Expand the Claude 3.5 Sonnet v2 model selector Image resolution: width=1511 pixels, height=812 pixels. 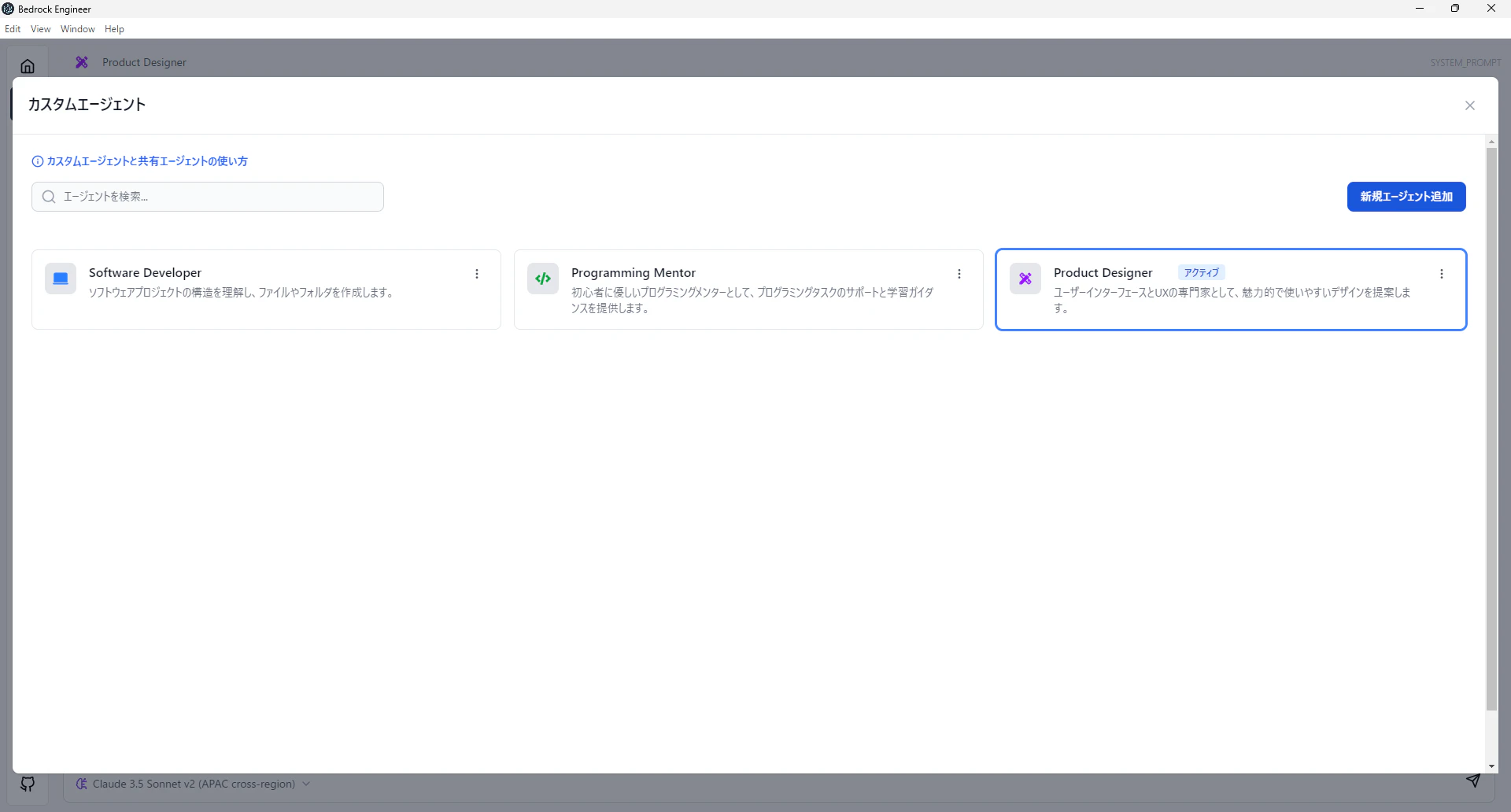pyautogui.click(x=194, y=784)
